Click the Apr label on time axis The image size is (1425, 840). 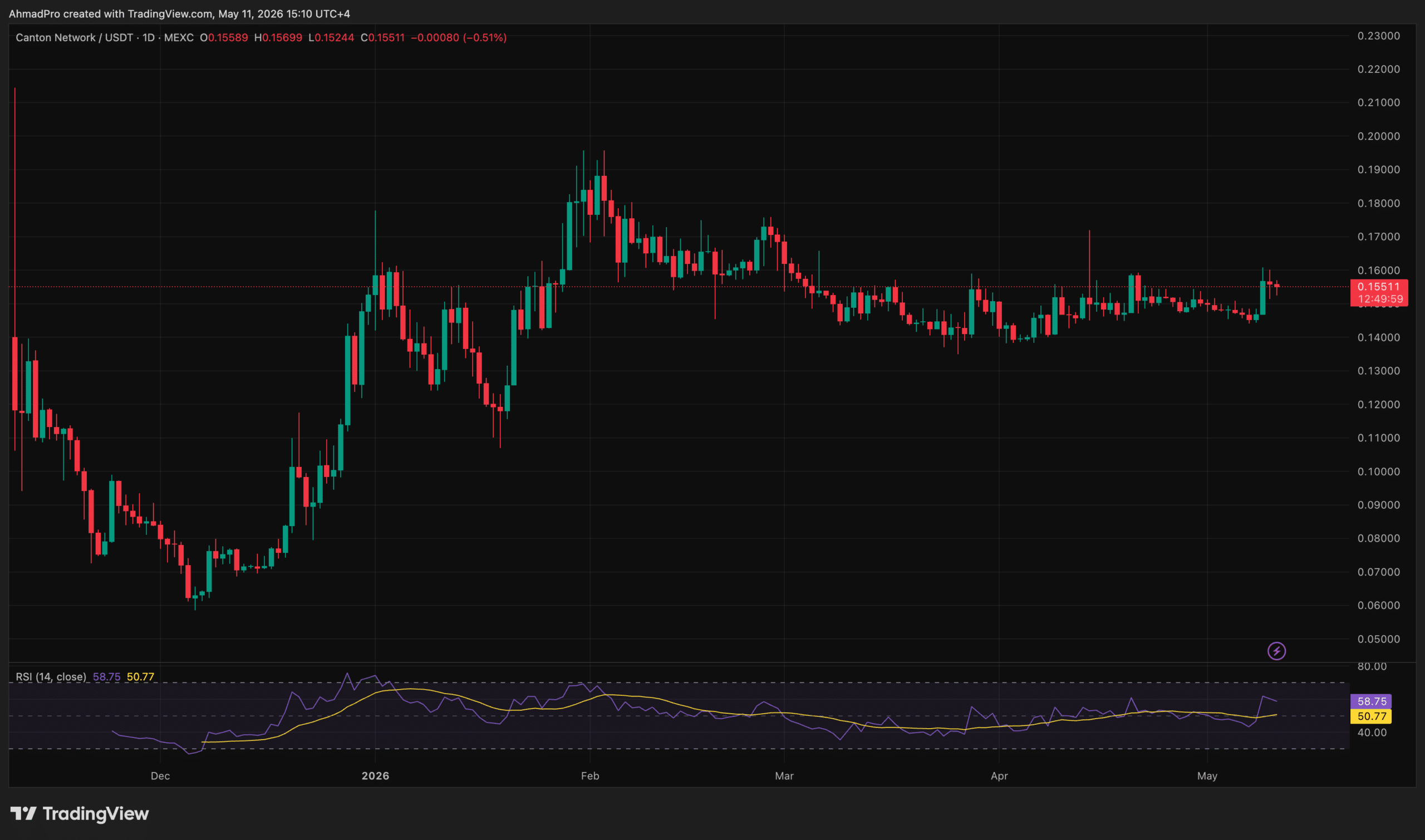point(999,775)
